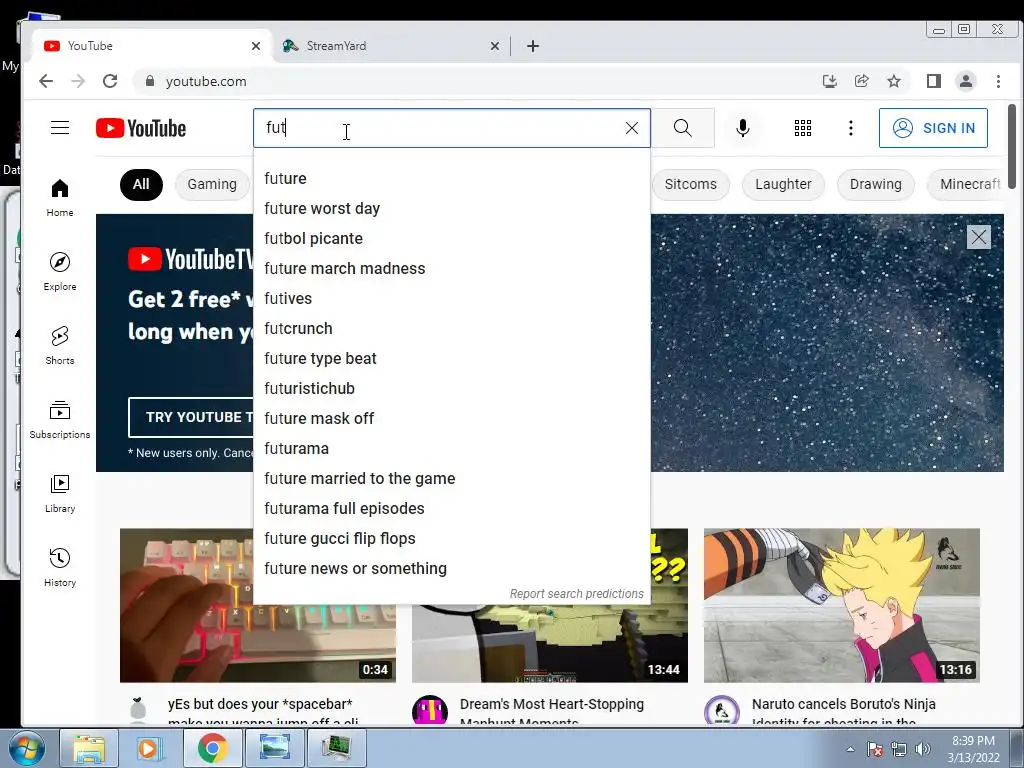
Task: Open Windows Media Player from taskbar
Action: pos(150,748)
